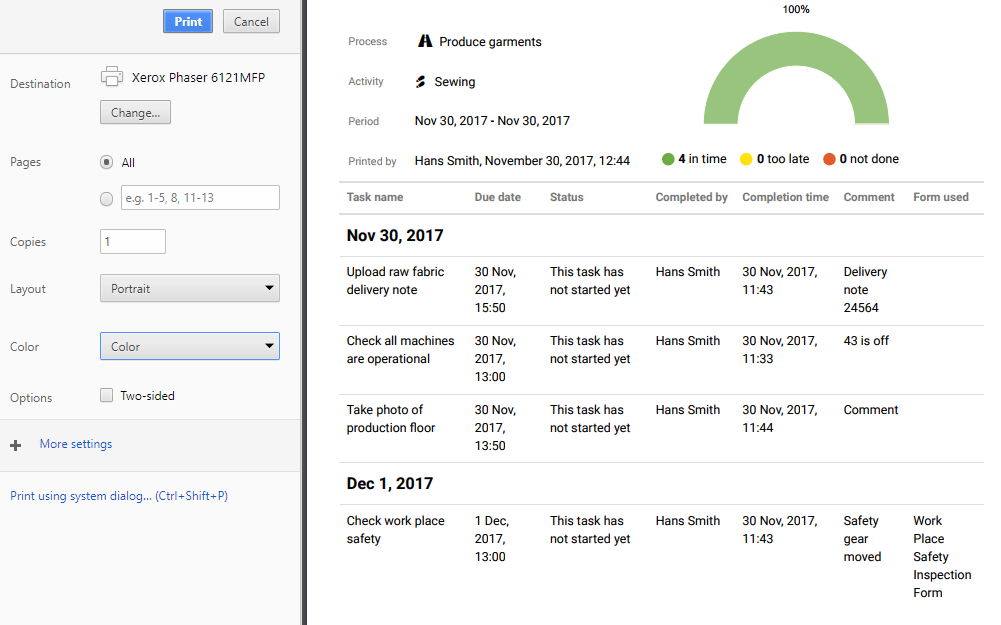Click the Xerox printer icon
1001x625 pixels.
tap(112, 77)
